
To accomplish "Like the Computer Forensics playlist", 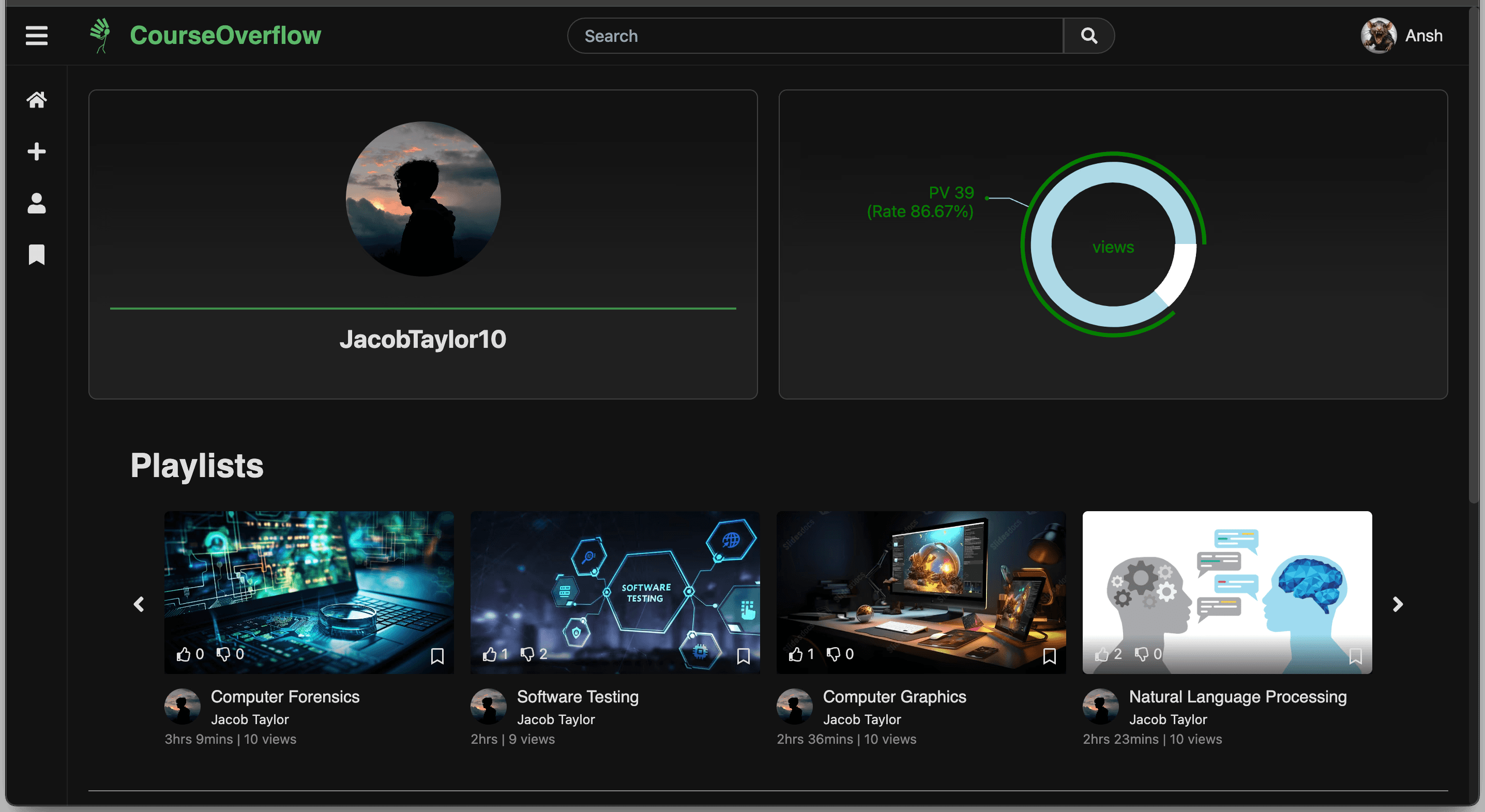I will 184,654.
